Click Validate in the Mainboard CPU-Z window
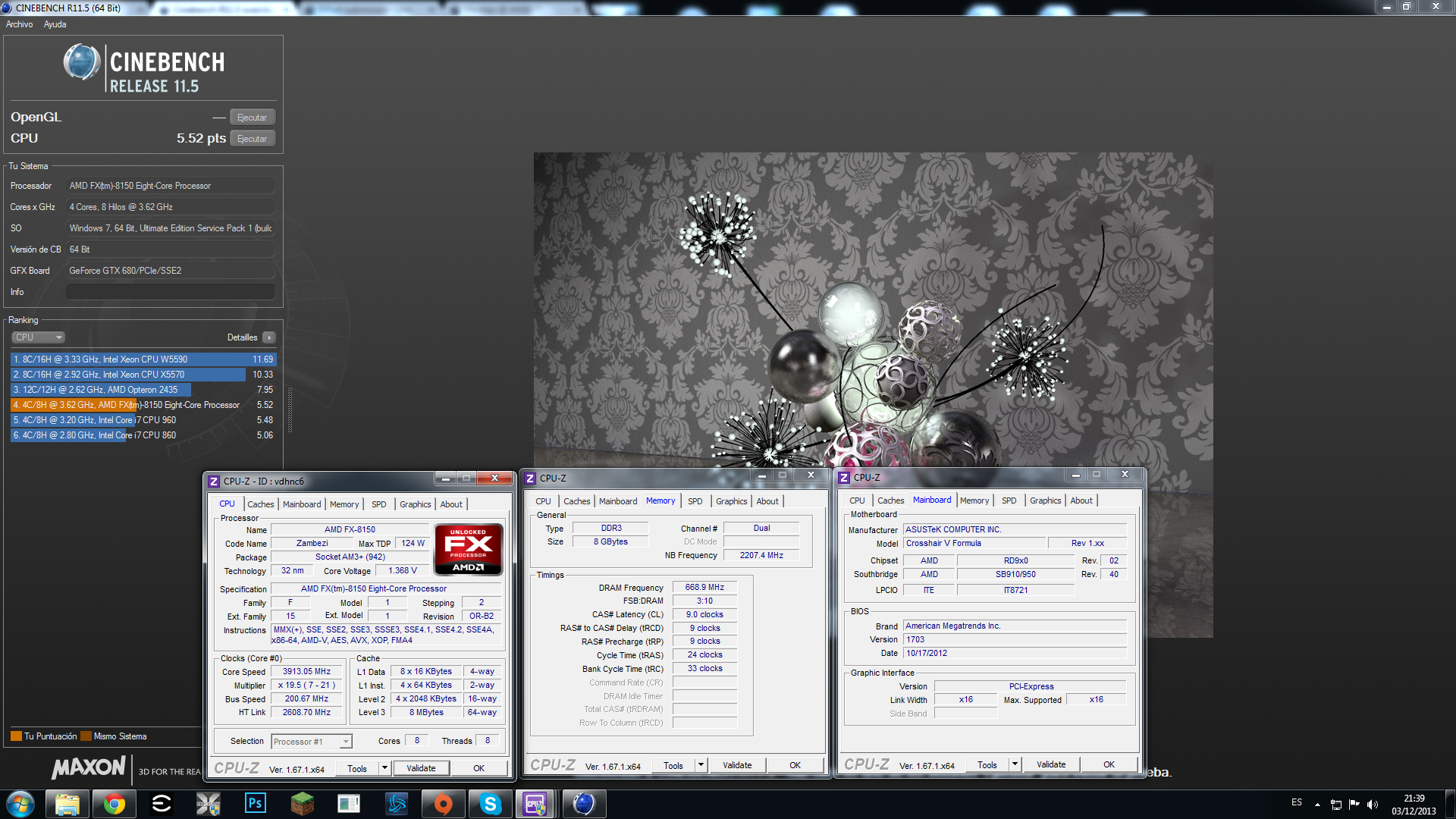Viewport: 1456px width, 819px height. coord(1051,764)
